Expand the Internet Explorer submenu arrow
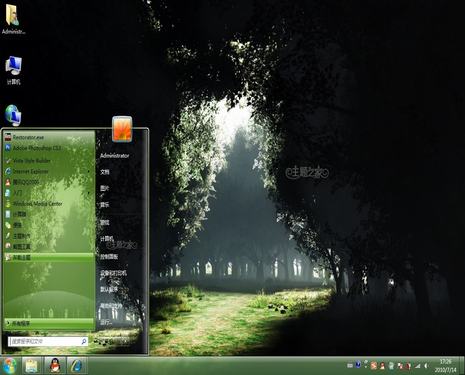Viewport: 465px width, 375px height. pyautogui.click(x=89, y=171)
